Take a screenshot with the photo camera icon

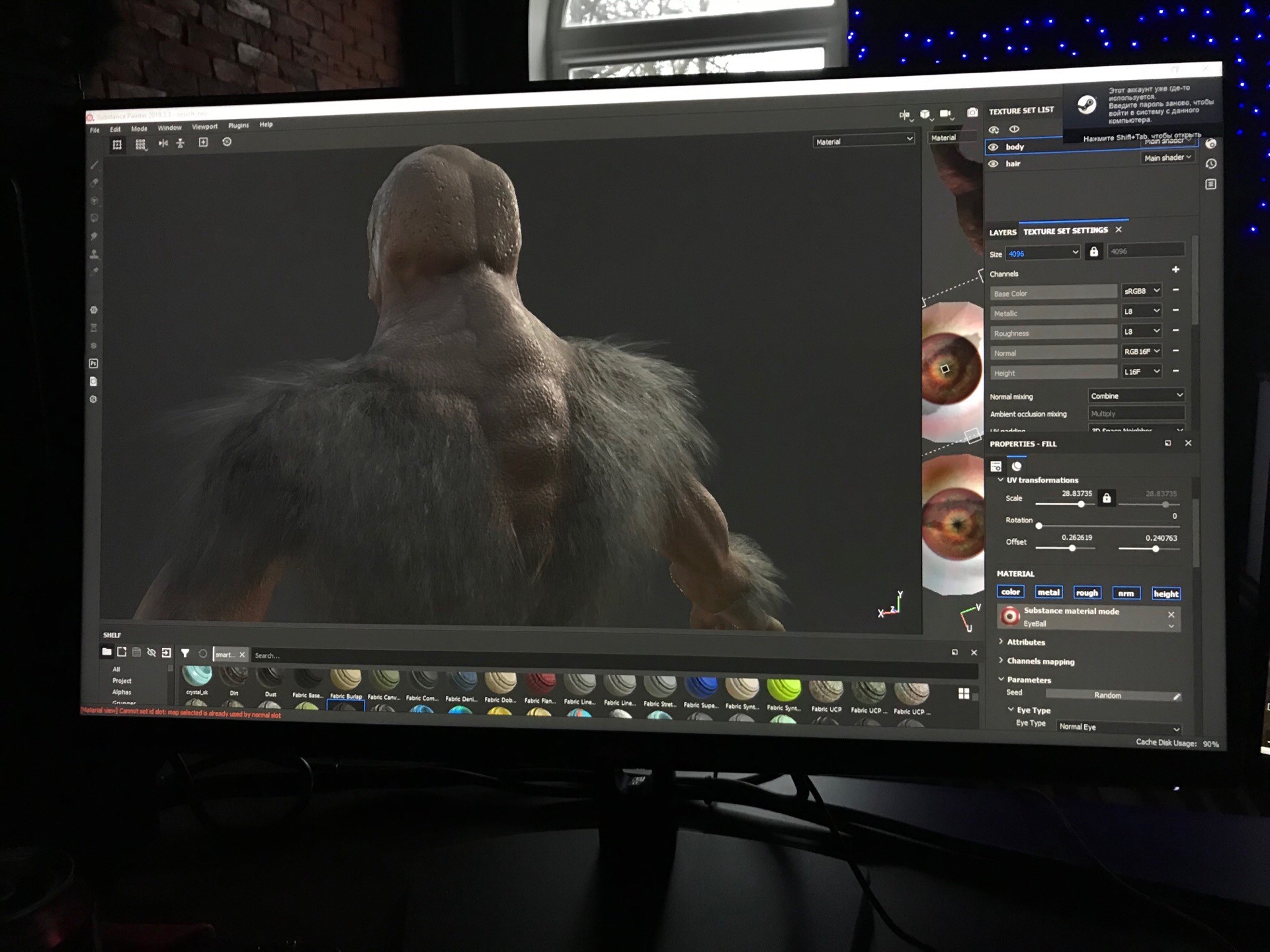[972, 113]
